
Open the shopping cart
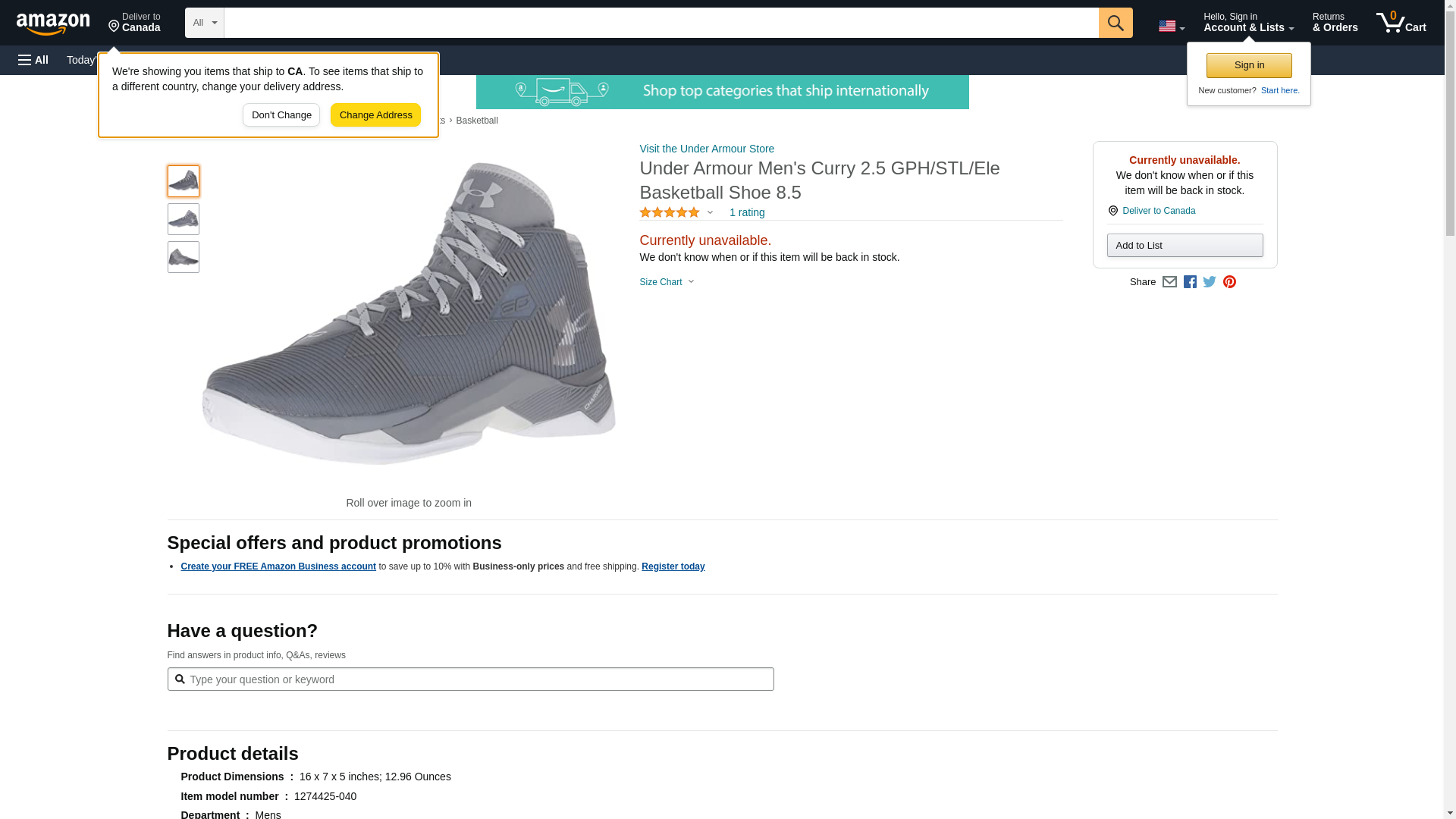1401,23
